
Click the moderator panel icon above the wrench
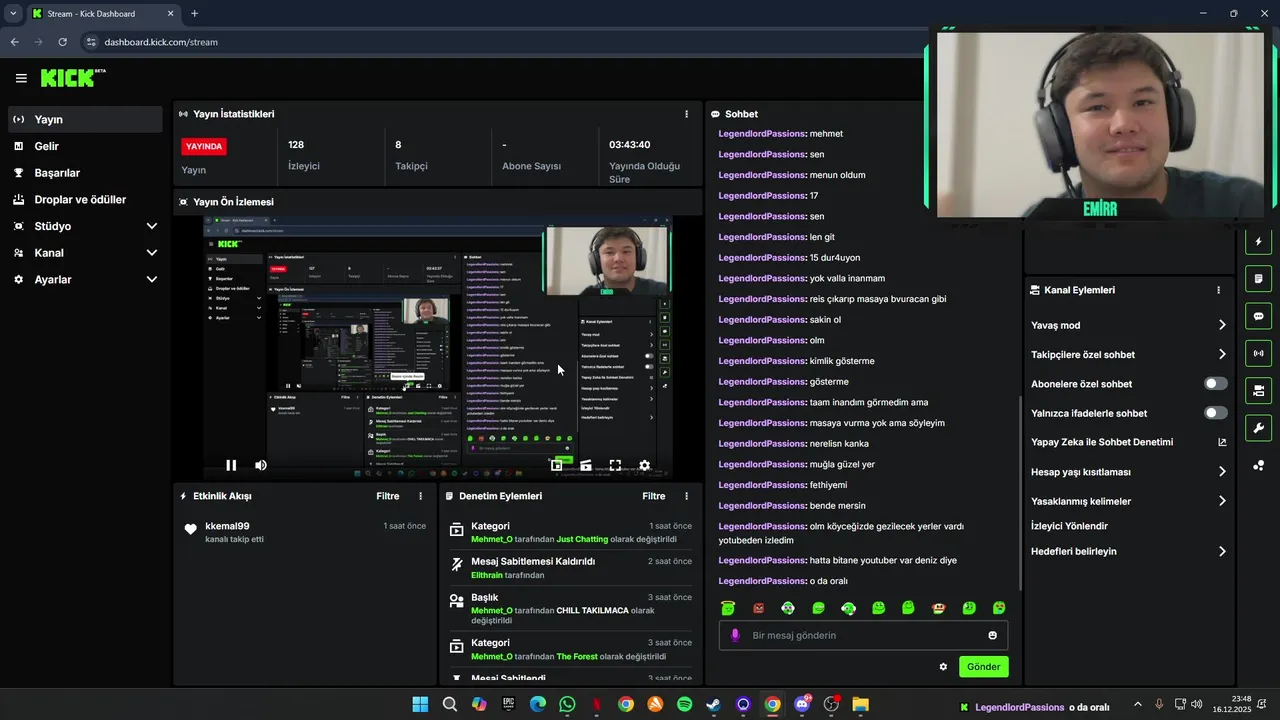[x=1258, y=390]
